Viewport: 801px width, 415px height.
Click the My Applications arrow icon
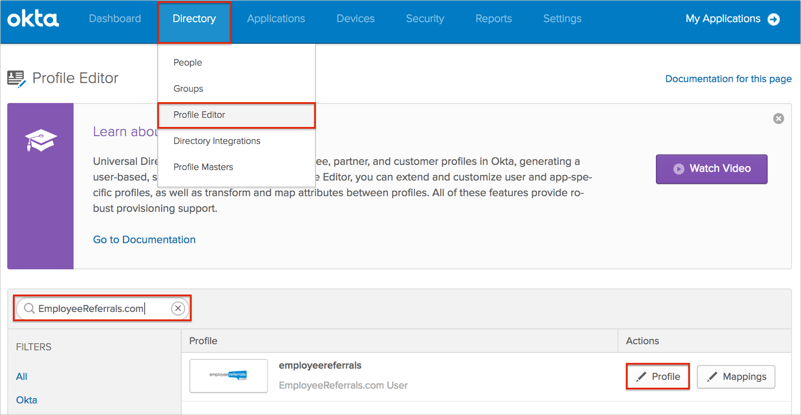tap(774, 19)
